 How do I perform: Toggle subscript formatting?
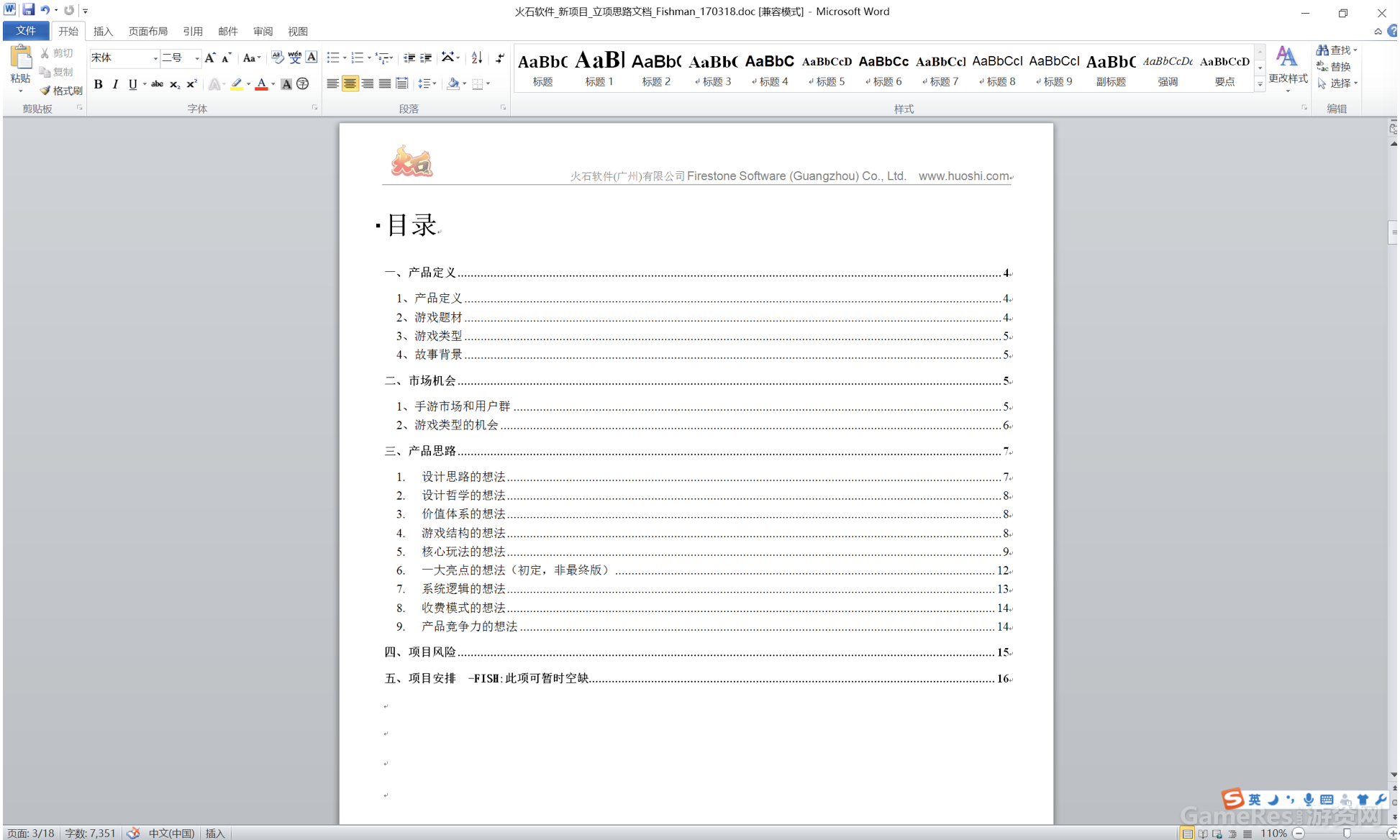tap(175, 84)
